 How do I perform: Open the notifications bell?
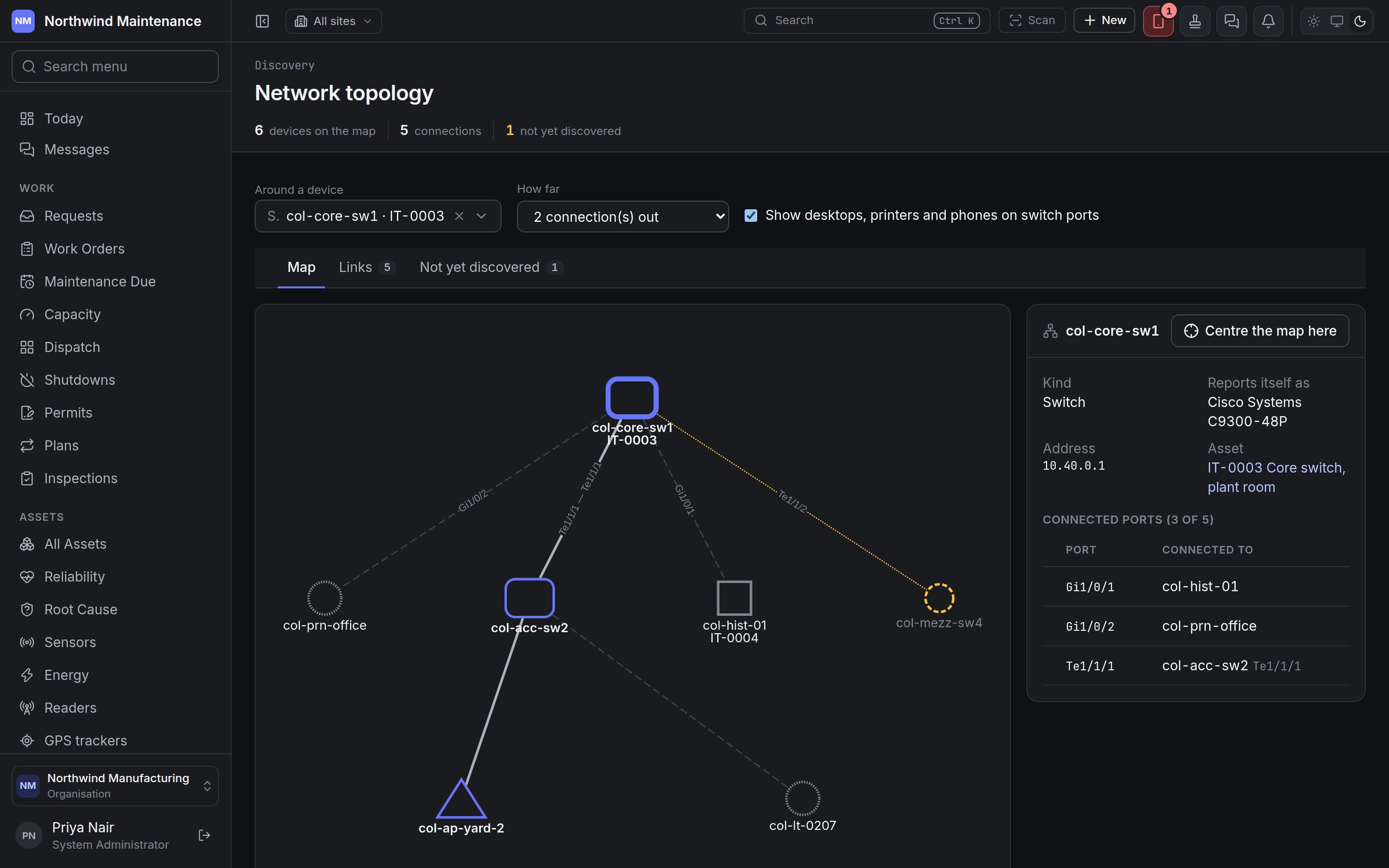point(1268,21)
